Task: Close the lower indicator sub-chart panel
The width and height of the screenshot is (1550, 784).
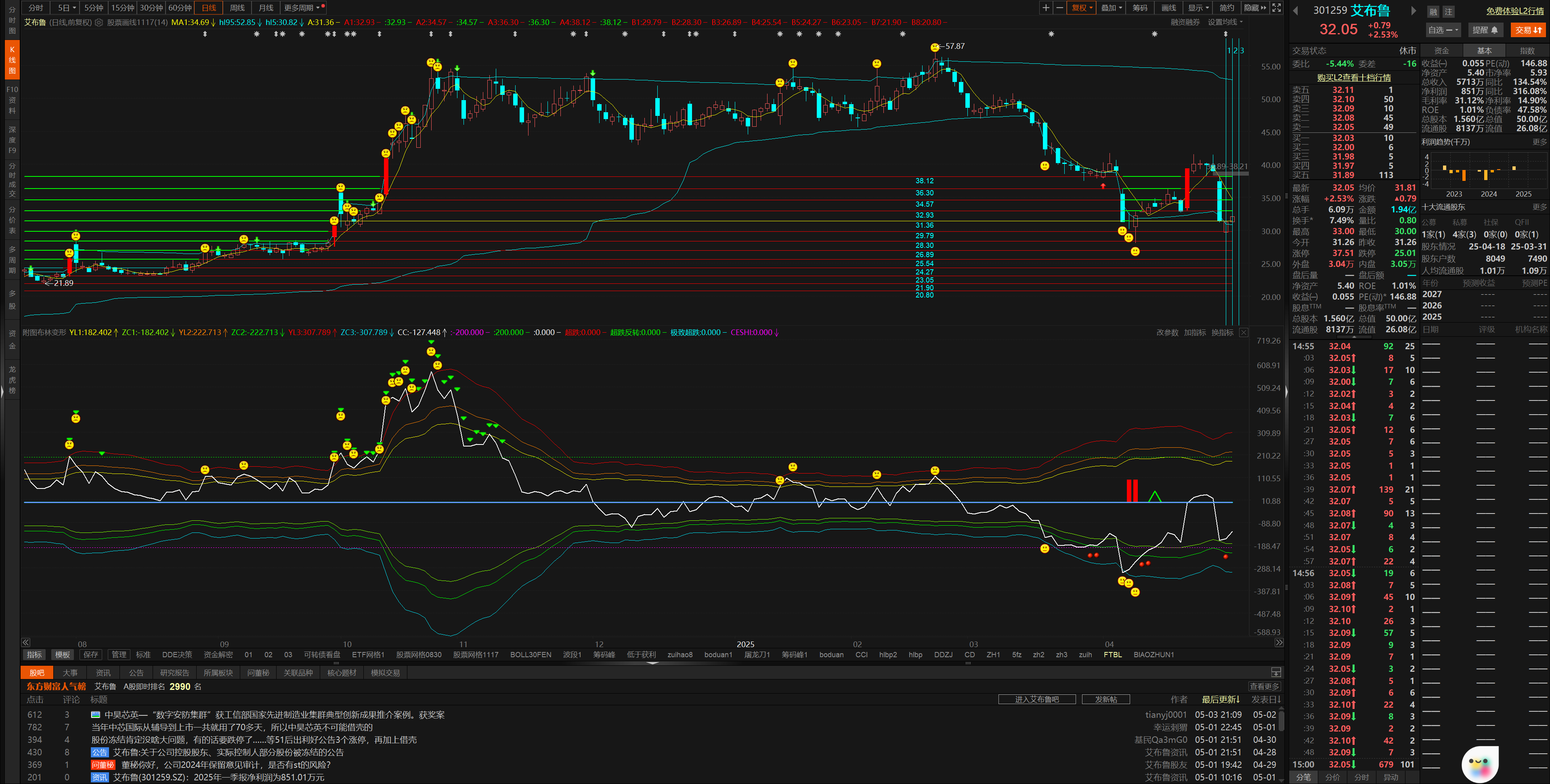Action: (1244, 333)
